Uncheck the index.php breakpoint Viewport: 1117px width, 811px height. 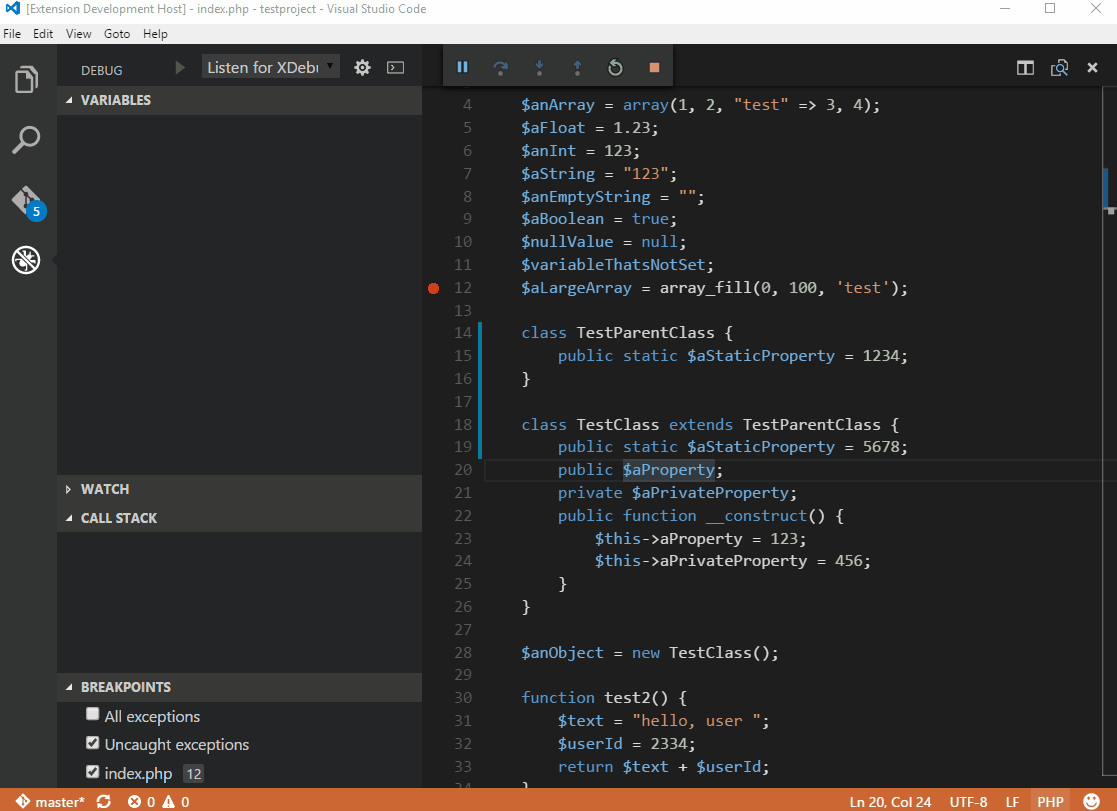(93, 772)
